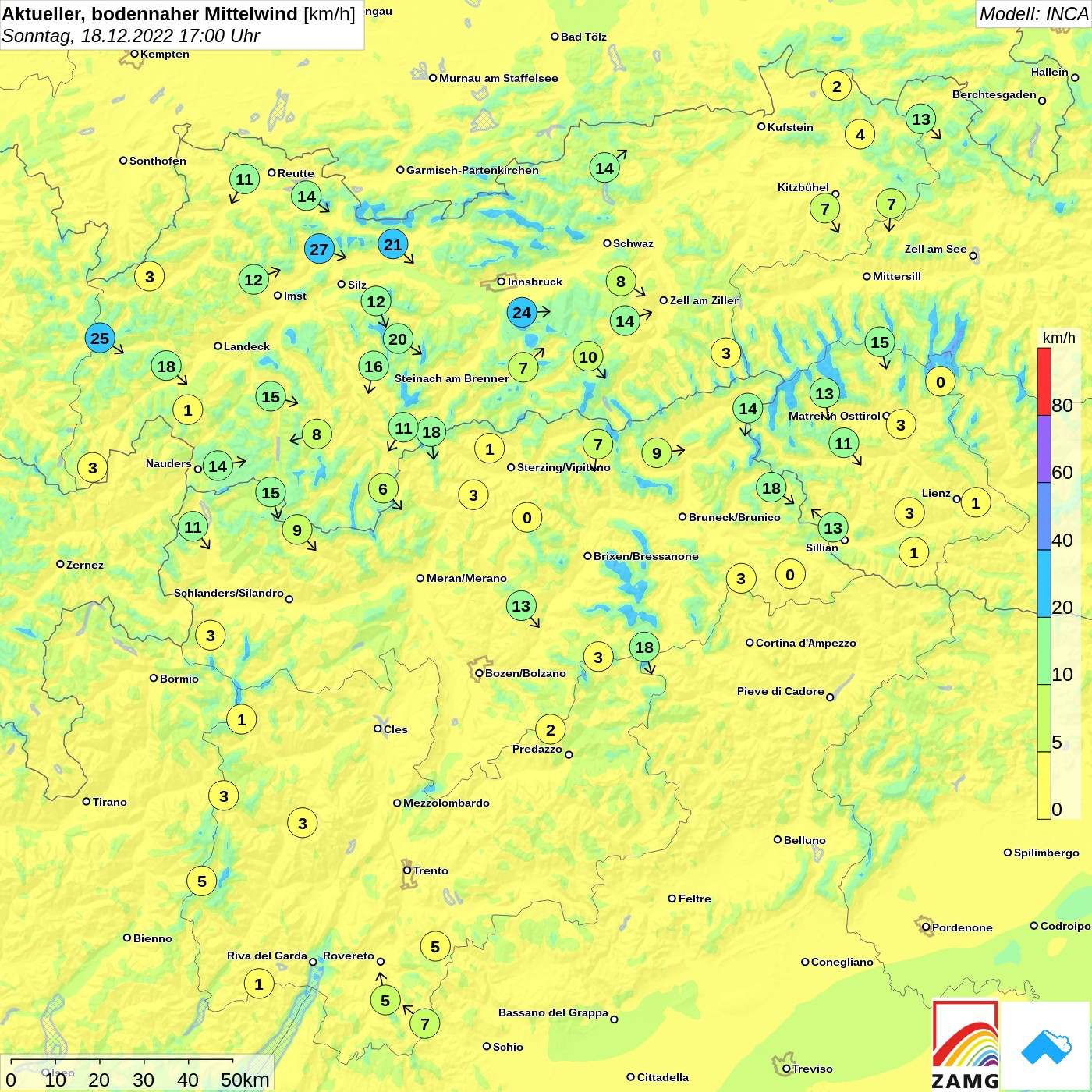1092x1092 pixels.
Task: Select the 2 marker above Predazzo
Action: pos(551,730)
